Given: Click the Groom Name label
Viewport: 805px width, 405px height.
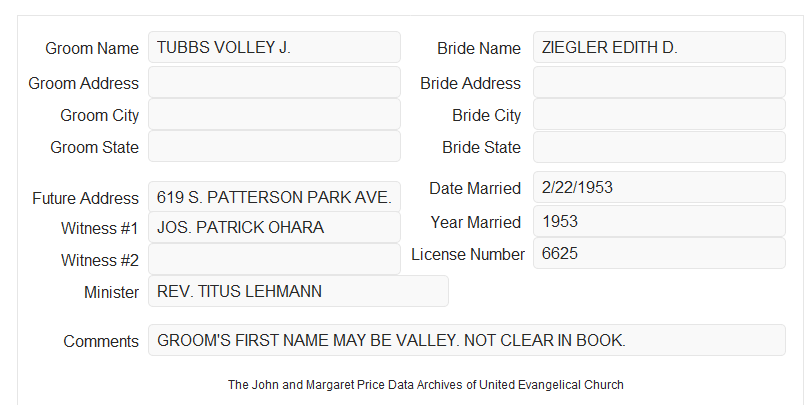Looking at the screenshot, I should click(x=92, y=48).
